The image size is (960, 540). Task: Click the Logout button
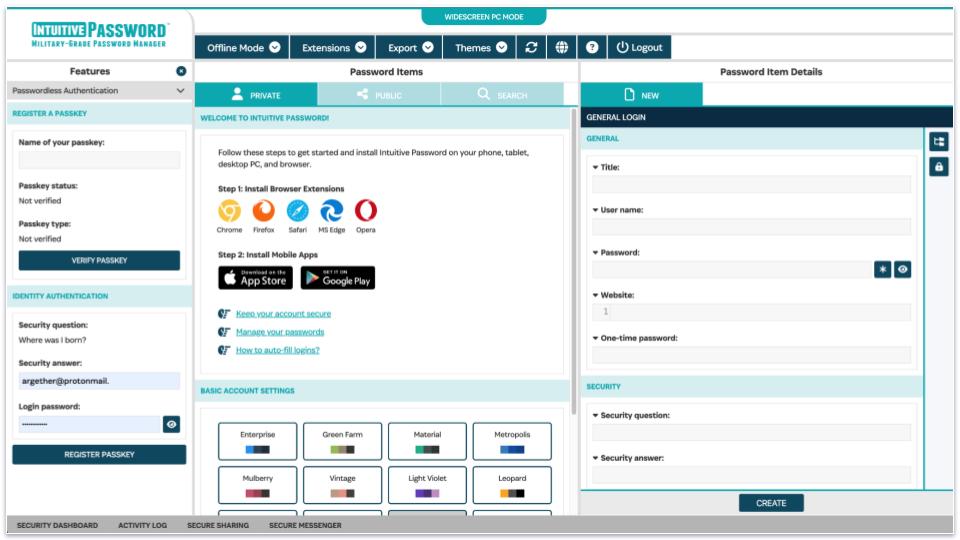pyautogui.click(x=639, y=47)
